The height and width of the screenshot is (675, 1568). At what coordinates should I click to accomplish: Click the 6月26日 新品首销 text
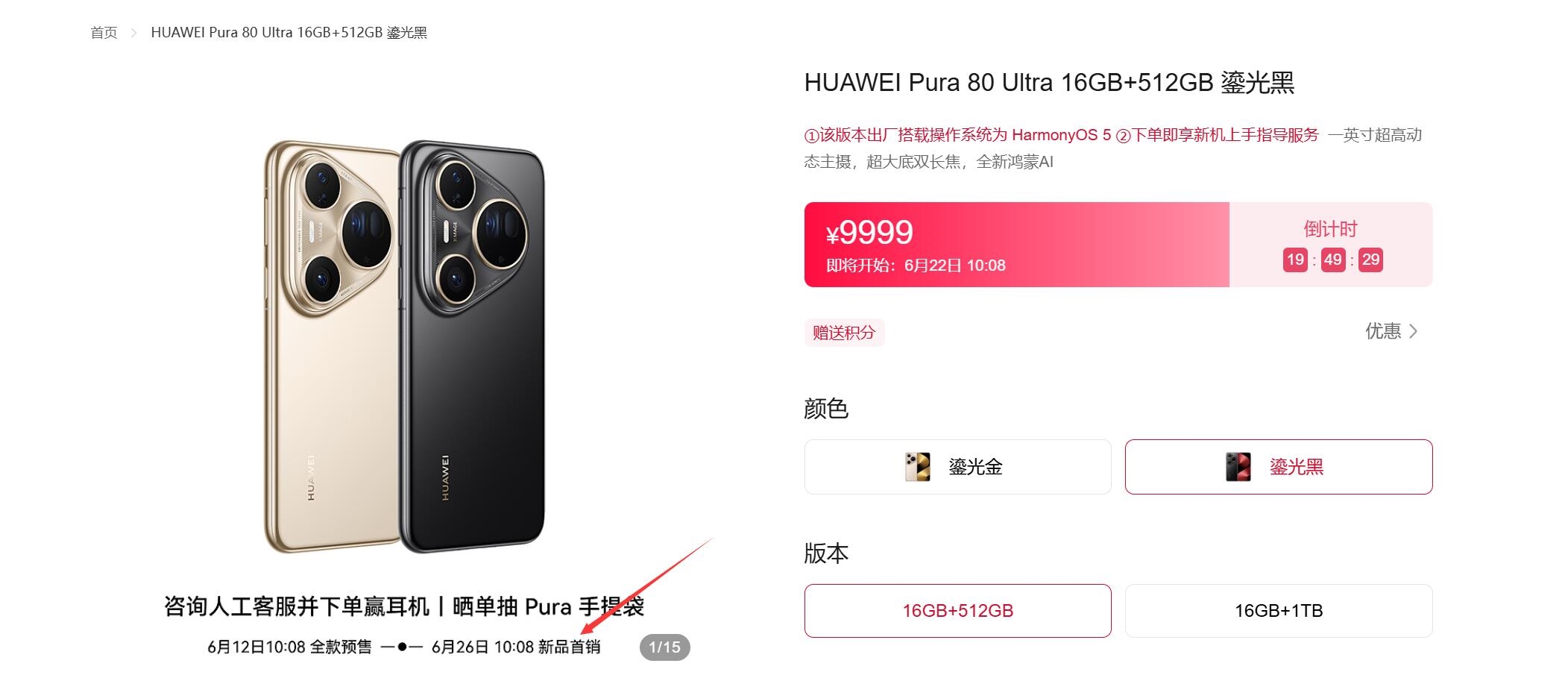(516, 647)
